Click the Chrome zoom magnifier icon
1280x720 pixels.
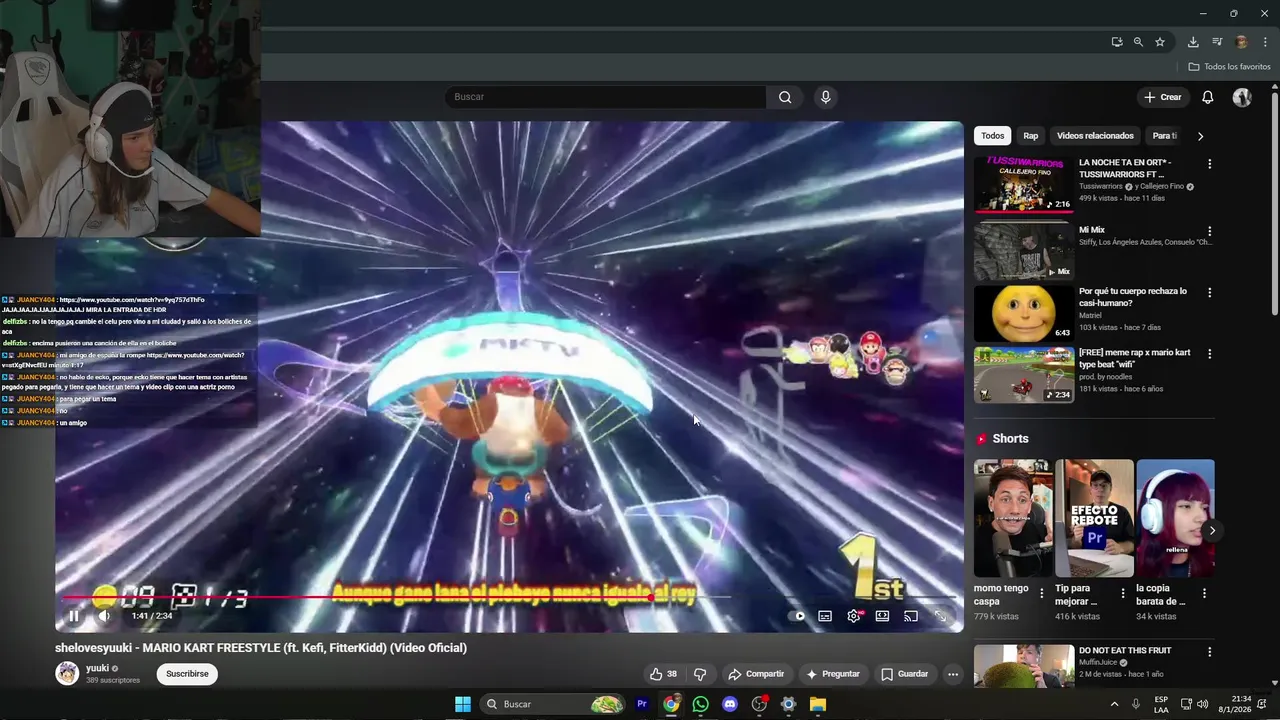click(1138, 42)
